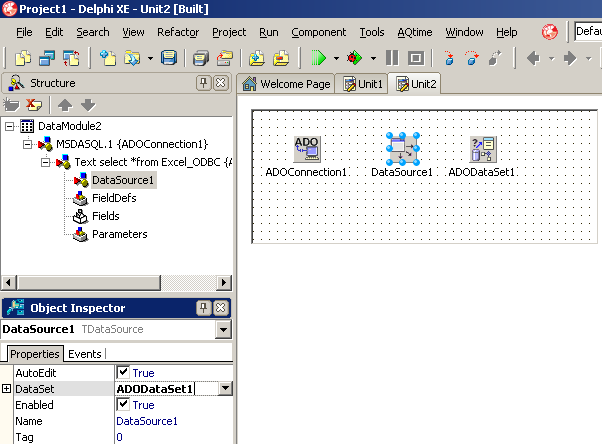Click the Save disk toolbar icon
602x444 pixels.
[169, 58]
